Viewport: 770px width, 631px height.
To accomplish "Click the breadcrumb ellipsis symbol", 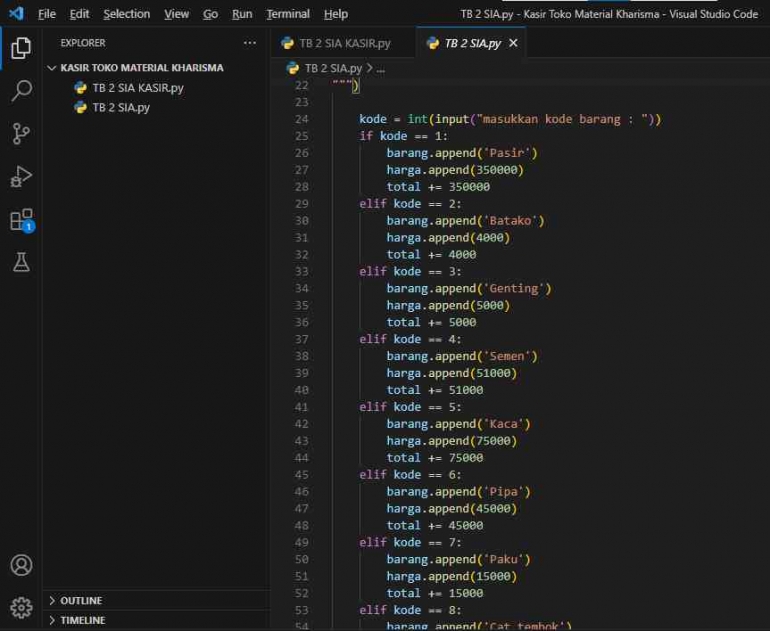I will (381, 69).
